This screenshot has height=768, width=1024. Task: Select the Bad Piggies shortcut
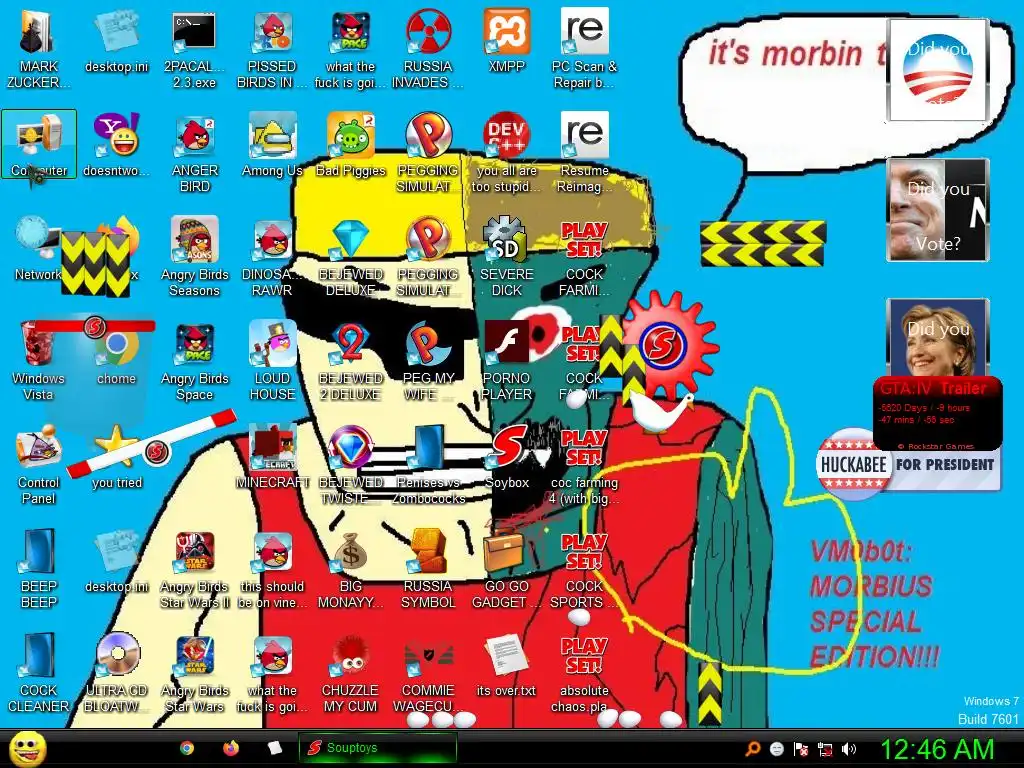click(350, 144)
